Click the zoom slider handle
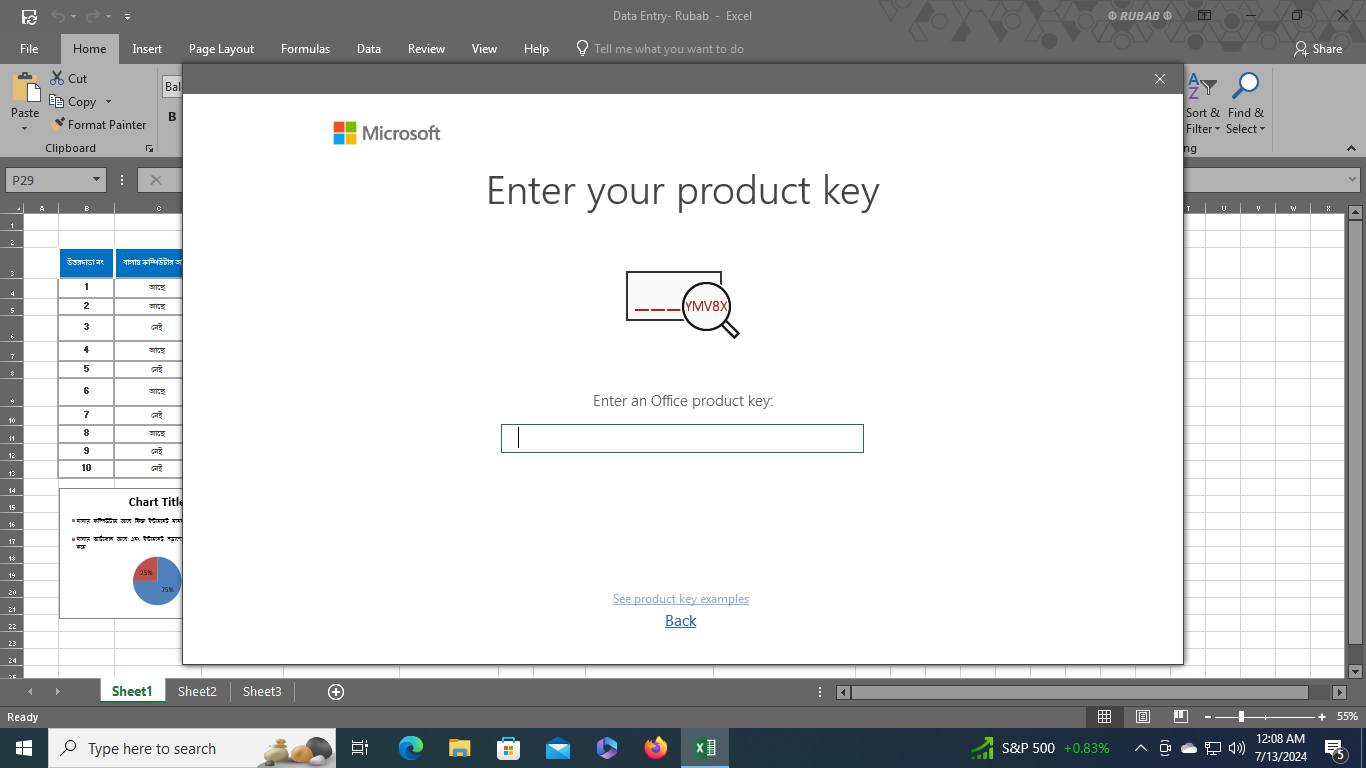This screenshot has height=768, width=1366. (1241, 717)
